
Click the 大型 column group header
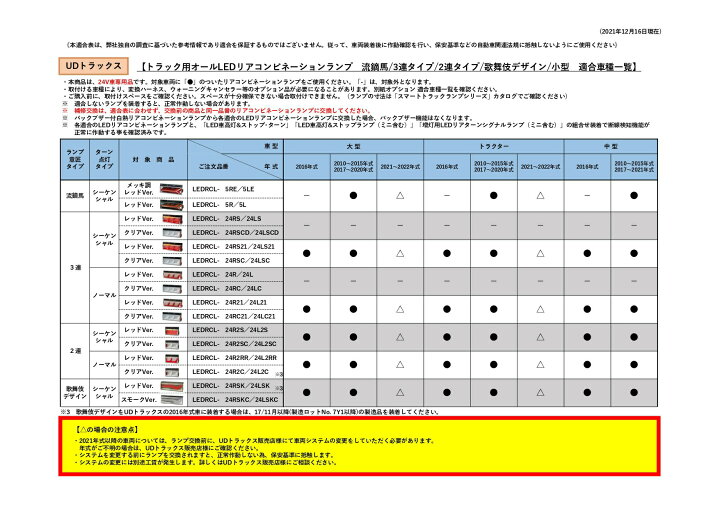pyautogui.click(x=353, y=147)
